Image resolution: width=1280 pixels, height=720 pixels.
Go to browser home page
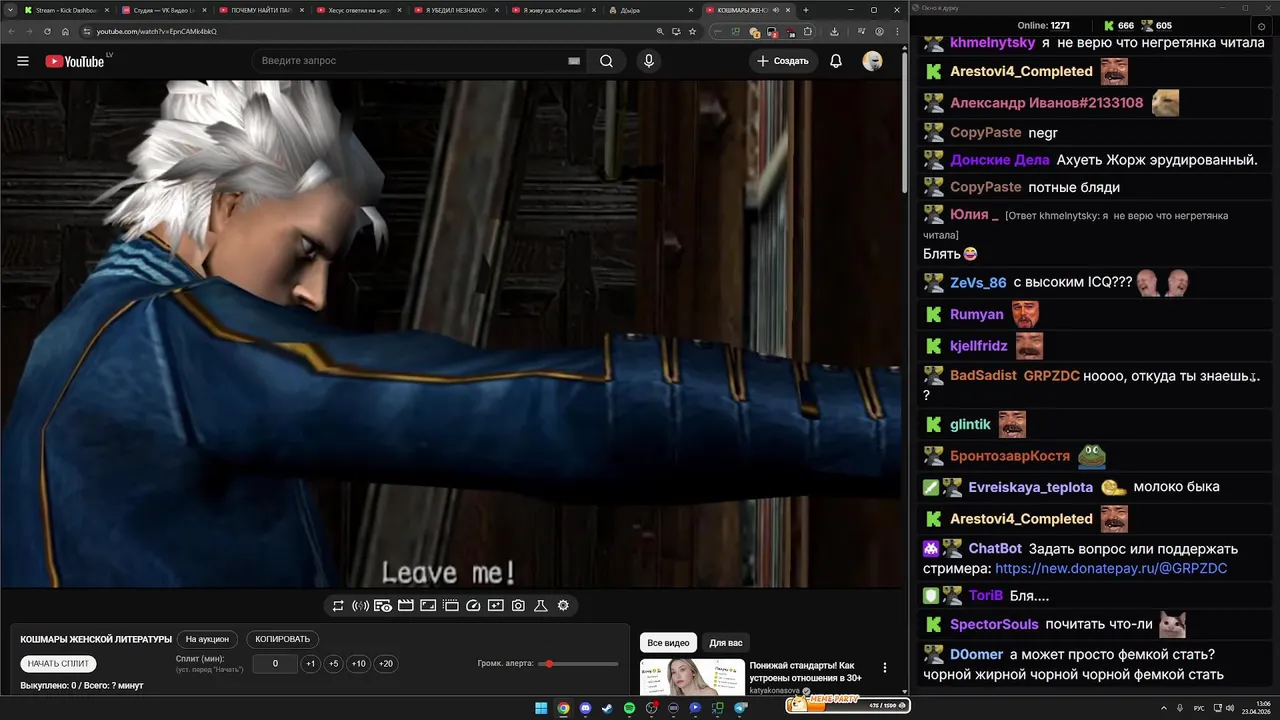tap(65, 31)
